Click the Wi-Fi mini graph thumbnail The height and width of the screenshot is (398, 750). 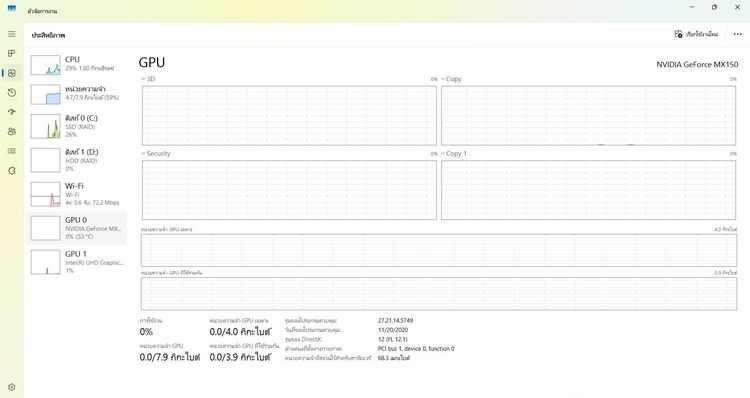(x=45, y=194)
